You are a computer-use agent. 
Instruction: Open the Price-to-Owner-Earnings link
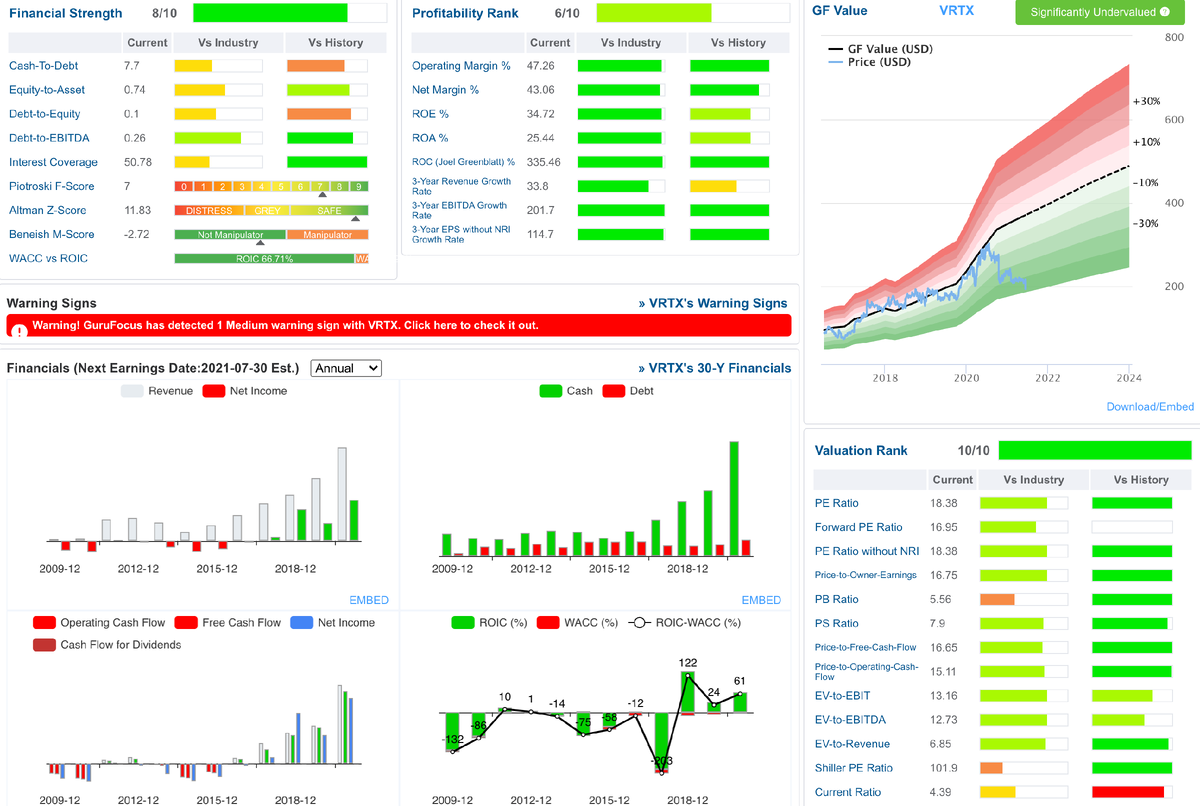(866, 575)
